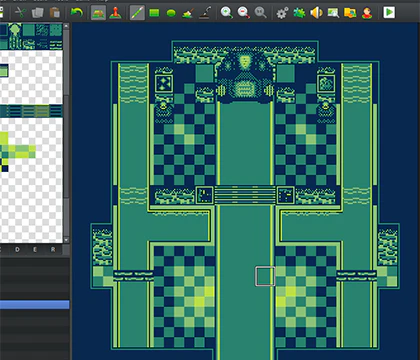Switch to tileset tab D
The image size is (420, 360).
[17, 249]
